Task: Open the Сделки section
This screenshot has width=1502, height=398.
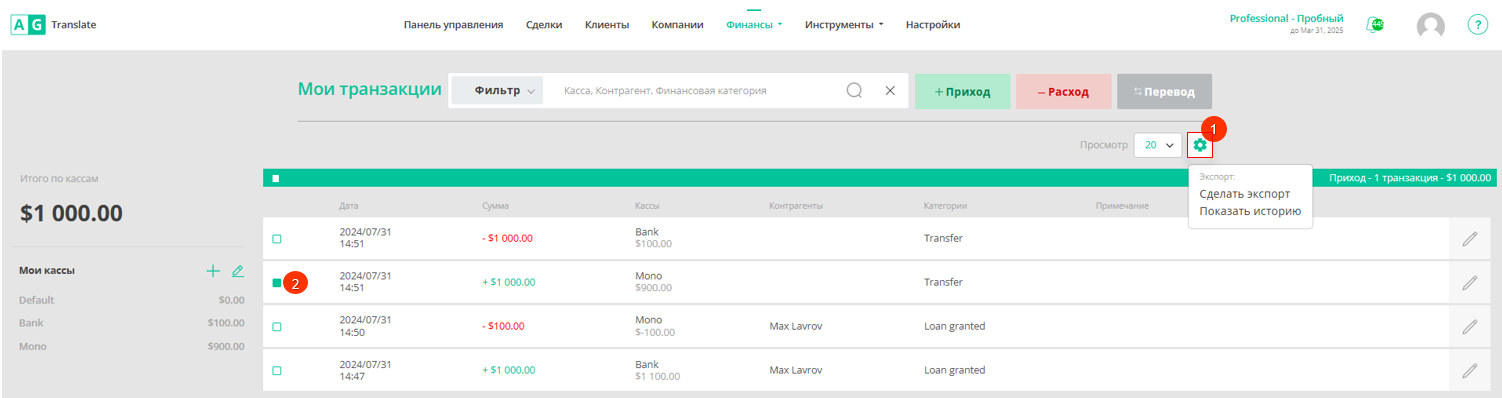Action: pyautogui.click(x=544, y=25)
